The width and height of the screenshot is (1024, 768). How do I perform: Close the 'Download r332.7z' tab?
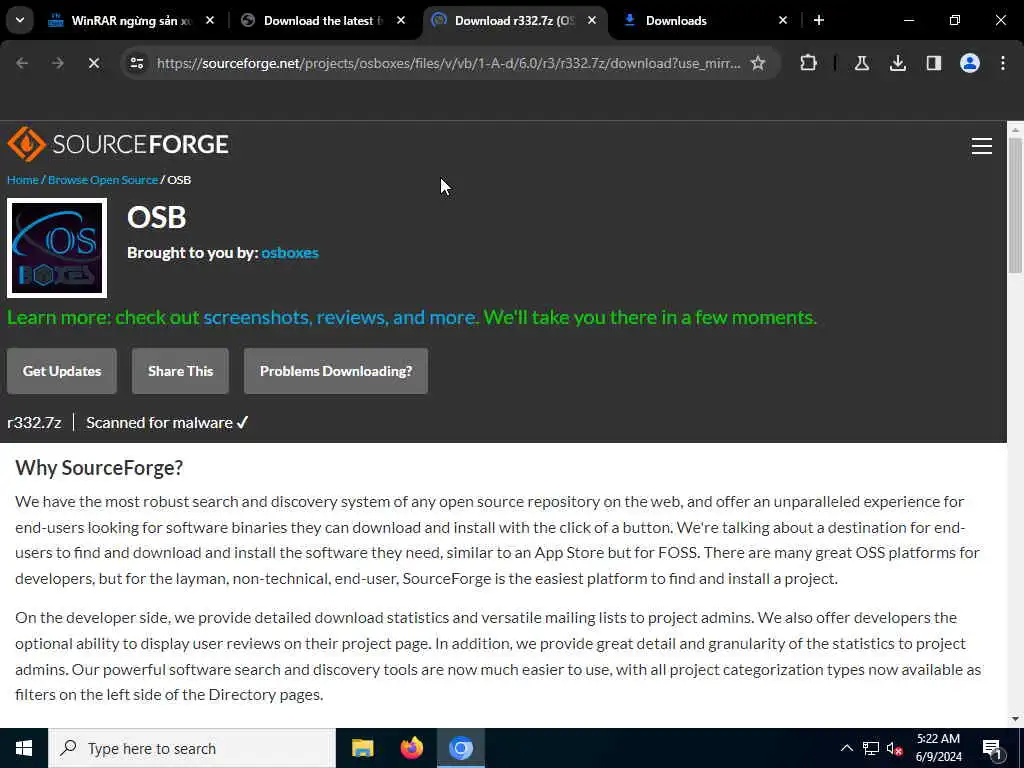tap(592, 21)
